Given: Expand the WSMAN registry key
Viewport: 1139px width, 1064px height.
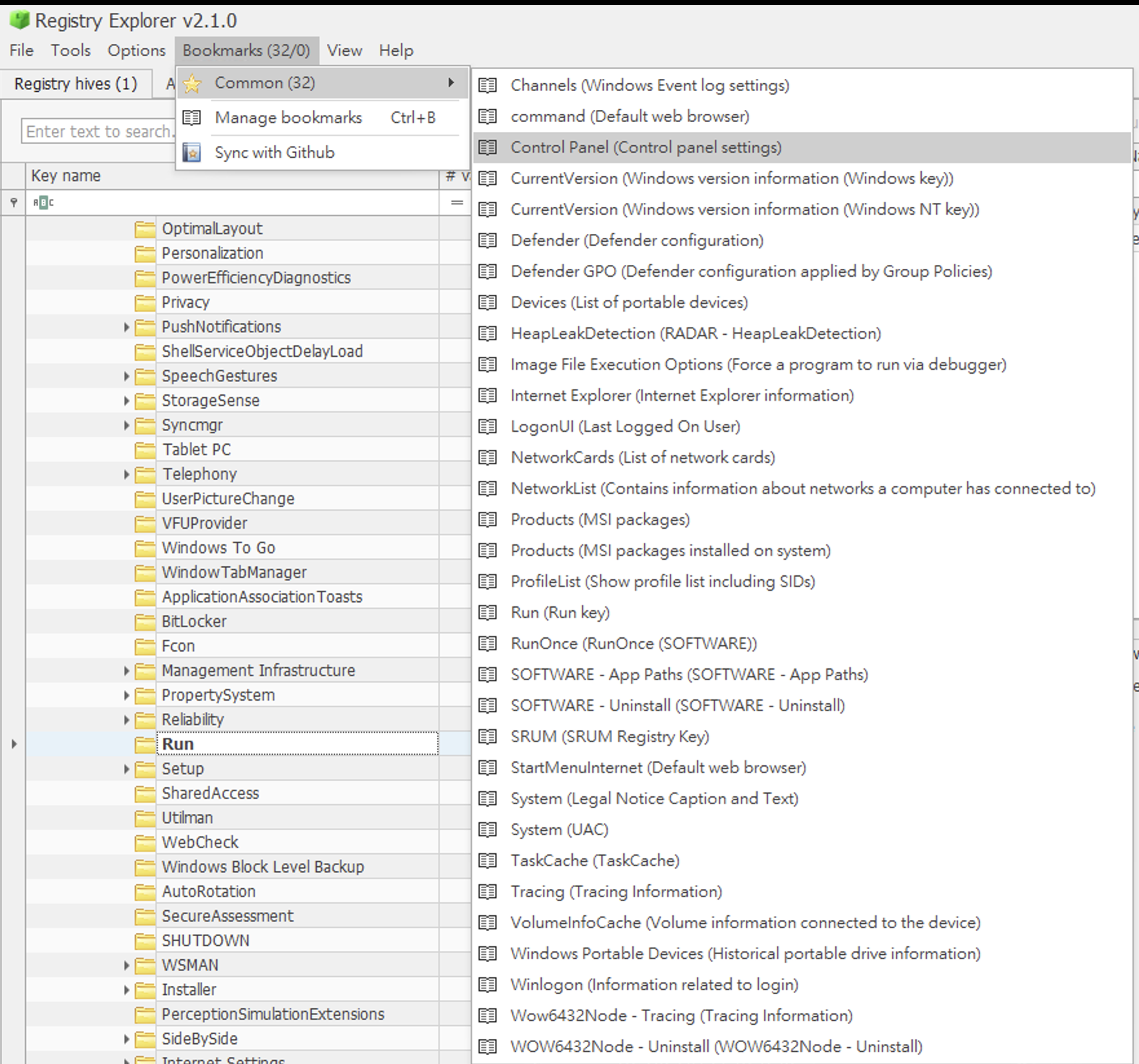Looking at the screenshot, I should point(127,966).
